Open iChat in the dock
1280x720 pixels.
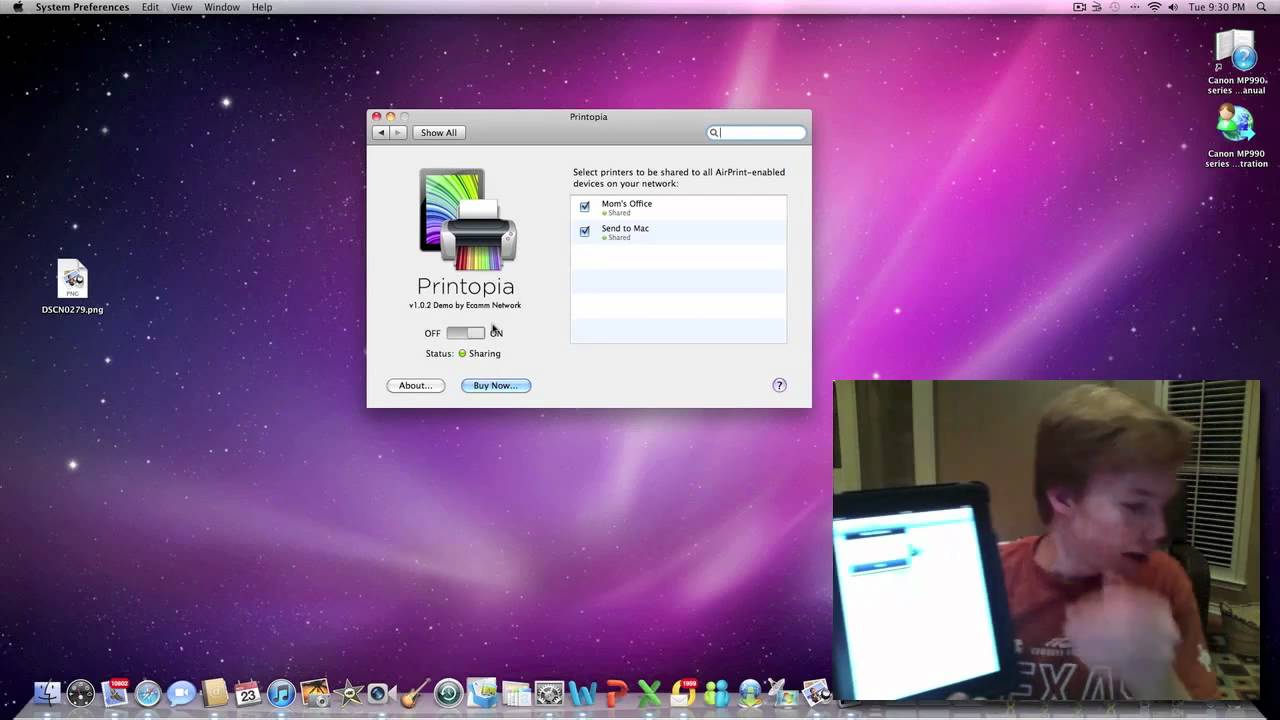[181, 692]
